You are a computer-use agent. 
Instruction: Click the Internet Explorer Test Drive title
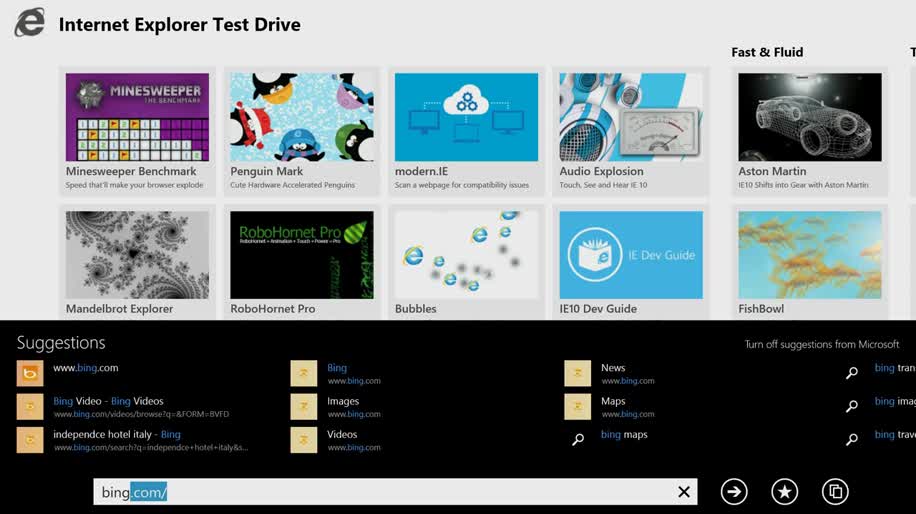pos(179,25)
